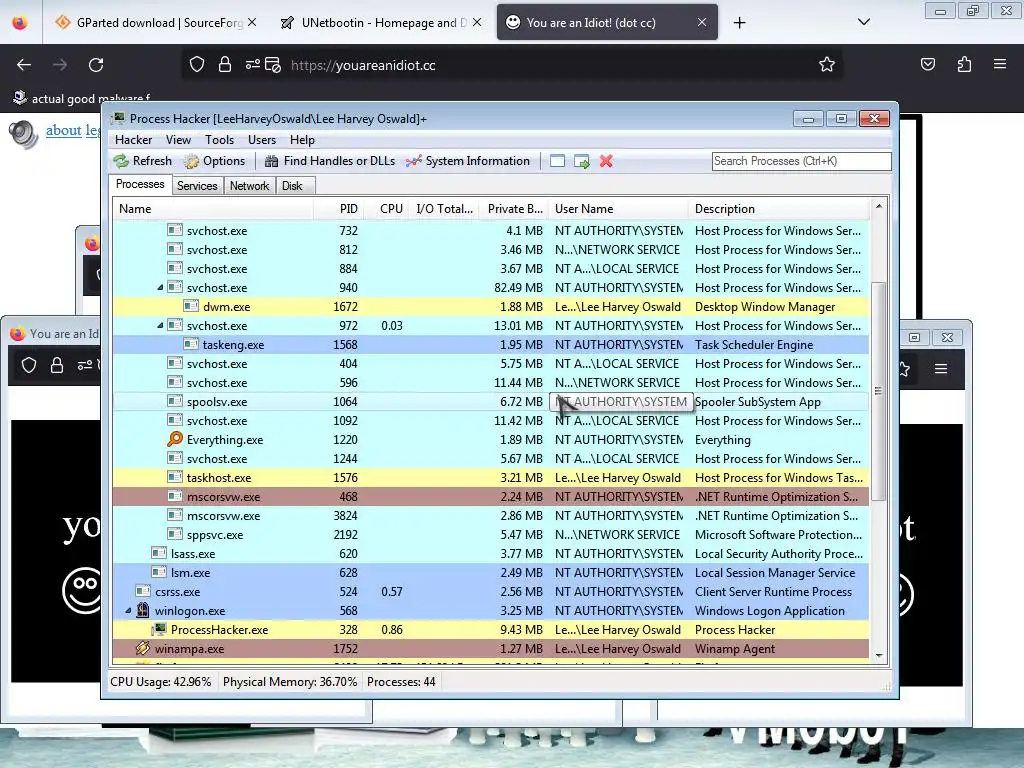Sort by the User Name column header
The image size is (1024, 768).
[x=618, y=209]
